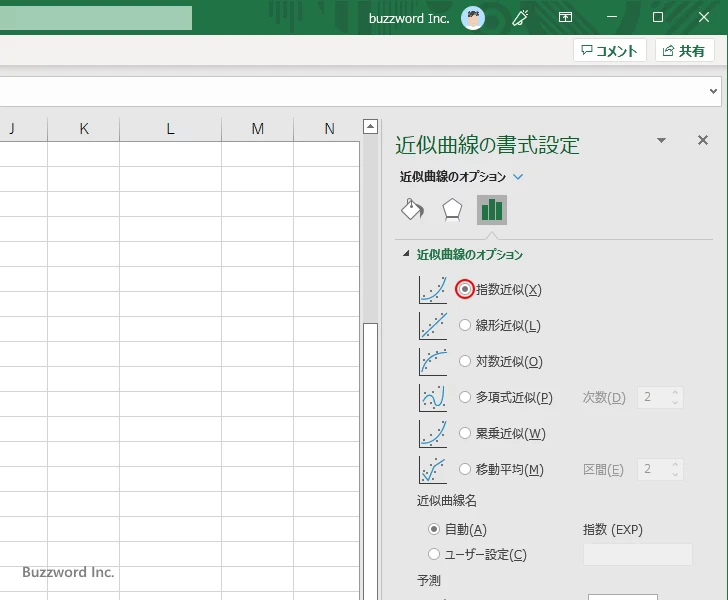The height and width of the screenshot is (600, 728).
Task: Click the vertical scrollbar up arrow
Action: pos(370,126)
